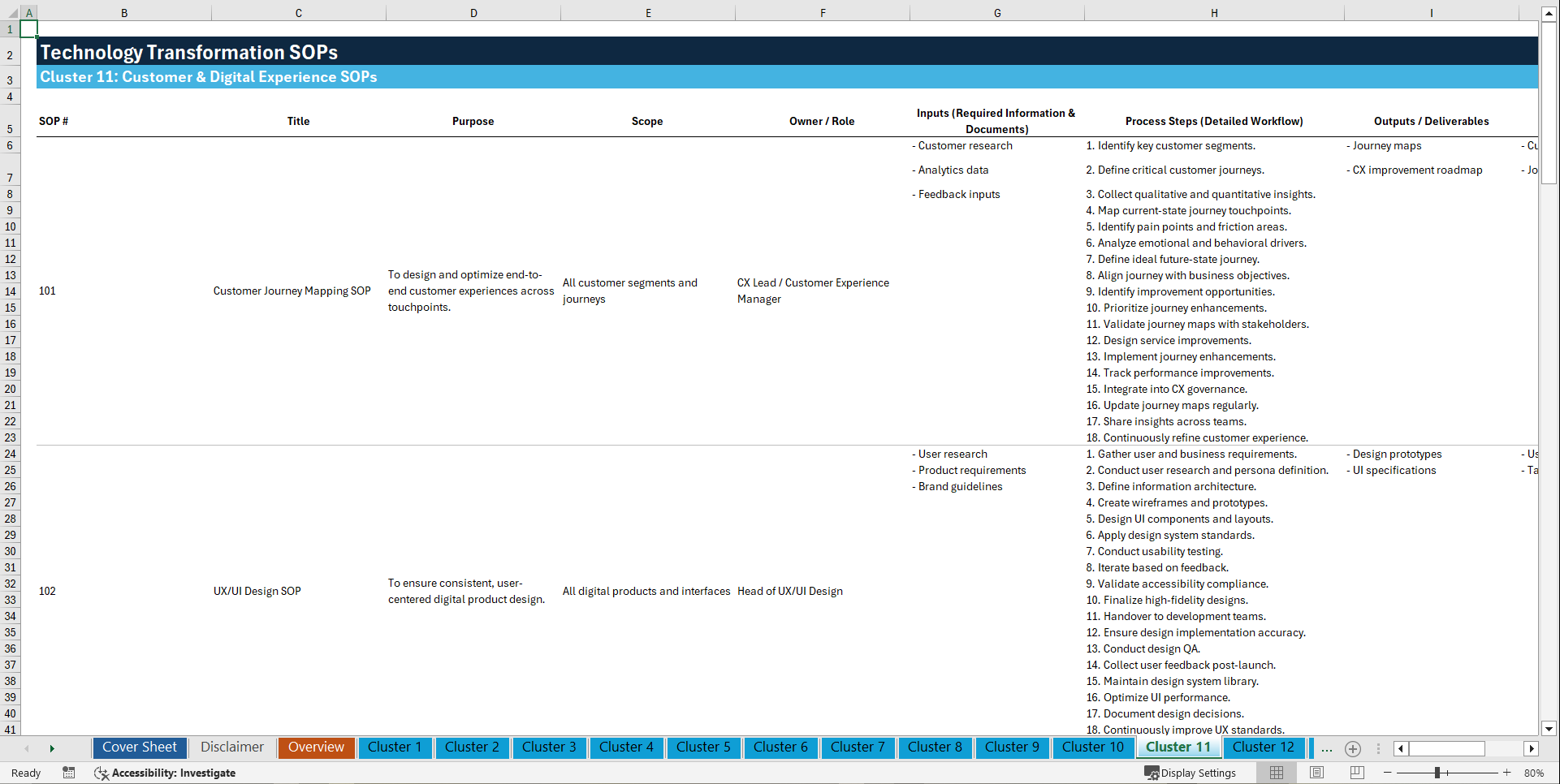Click the 80% zoom level indicator
The image size is (1560, 784).
tap(1535, 773)
